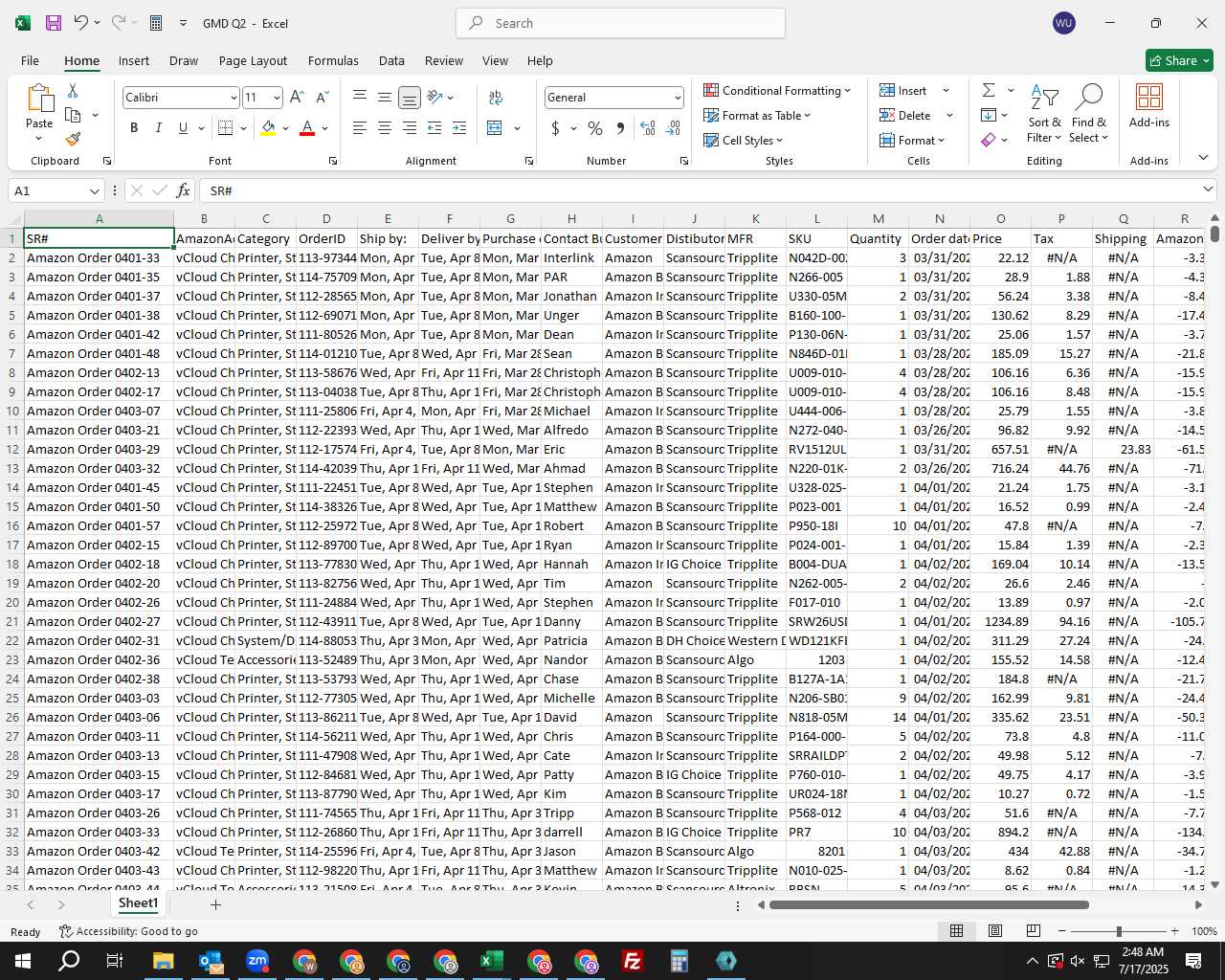Toggle Underline formatting
Screen dimensions: 1225x980
(183, 128)
